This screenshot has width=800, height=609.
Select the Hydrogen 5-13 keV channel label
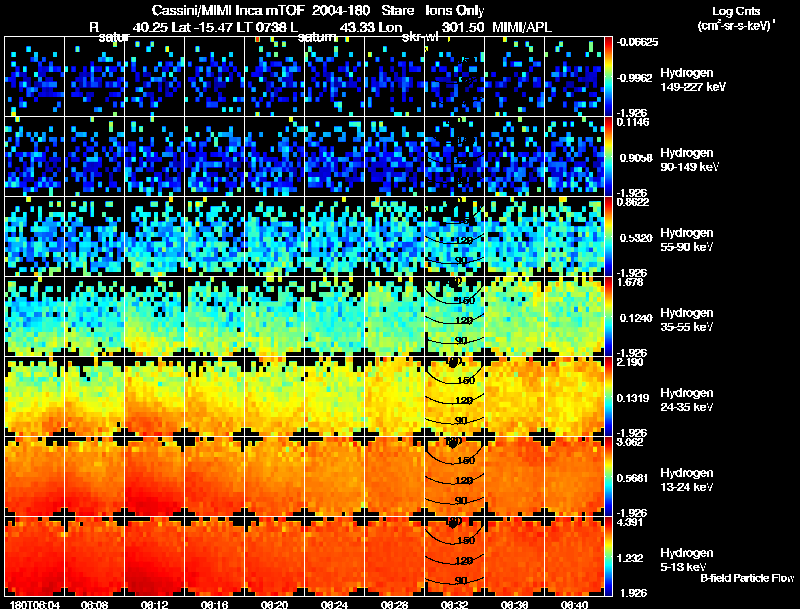(x=687, y=560)
